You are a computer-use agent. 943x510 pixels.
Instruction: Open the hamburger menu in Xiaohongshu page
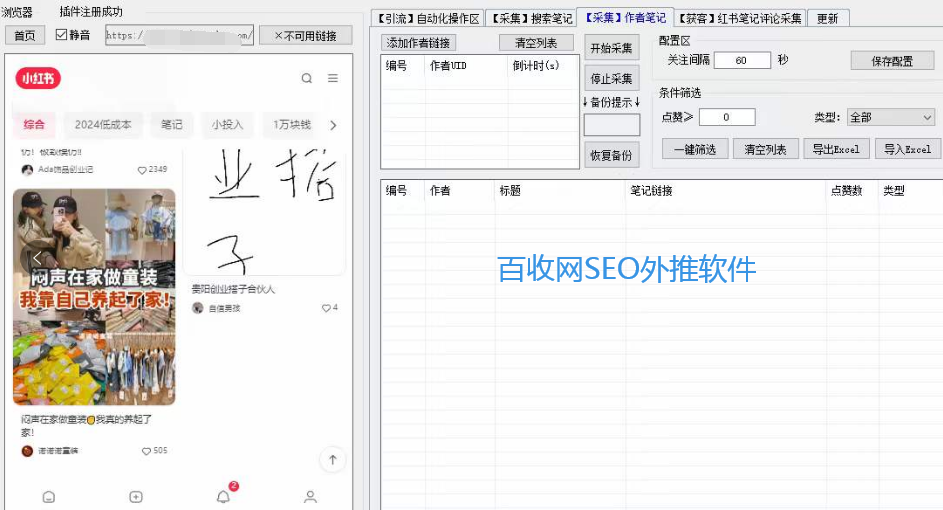coord(333,78)
